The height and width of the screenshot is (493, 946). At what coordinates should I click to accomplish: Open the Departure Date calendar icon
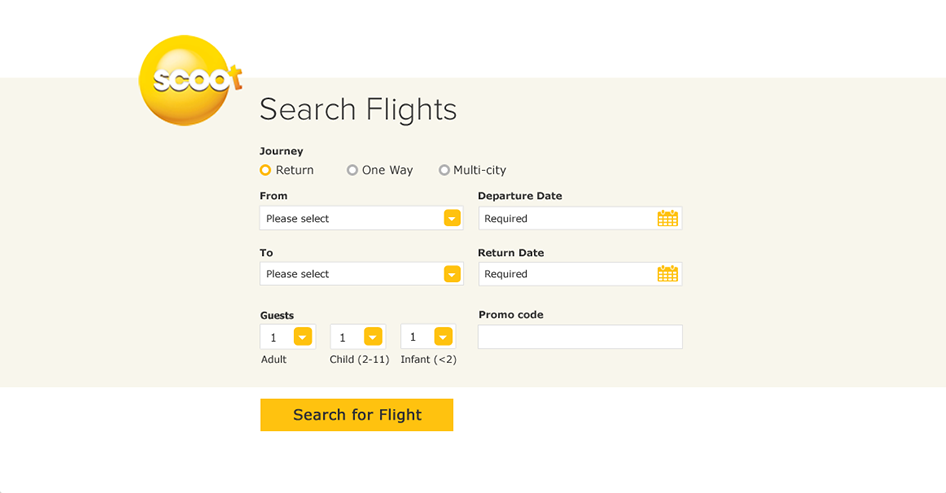667,218
